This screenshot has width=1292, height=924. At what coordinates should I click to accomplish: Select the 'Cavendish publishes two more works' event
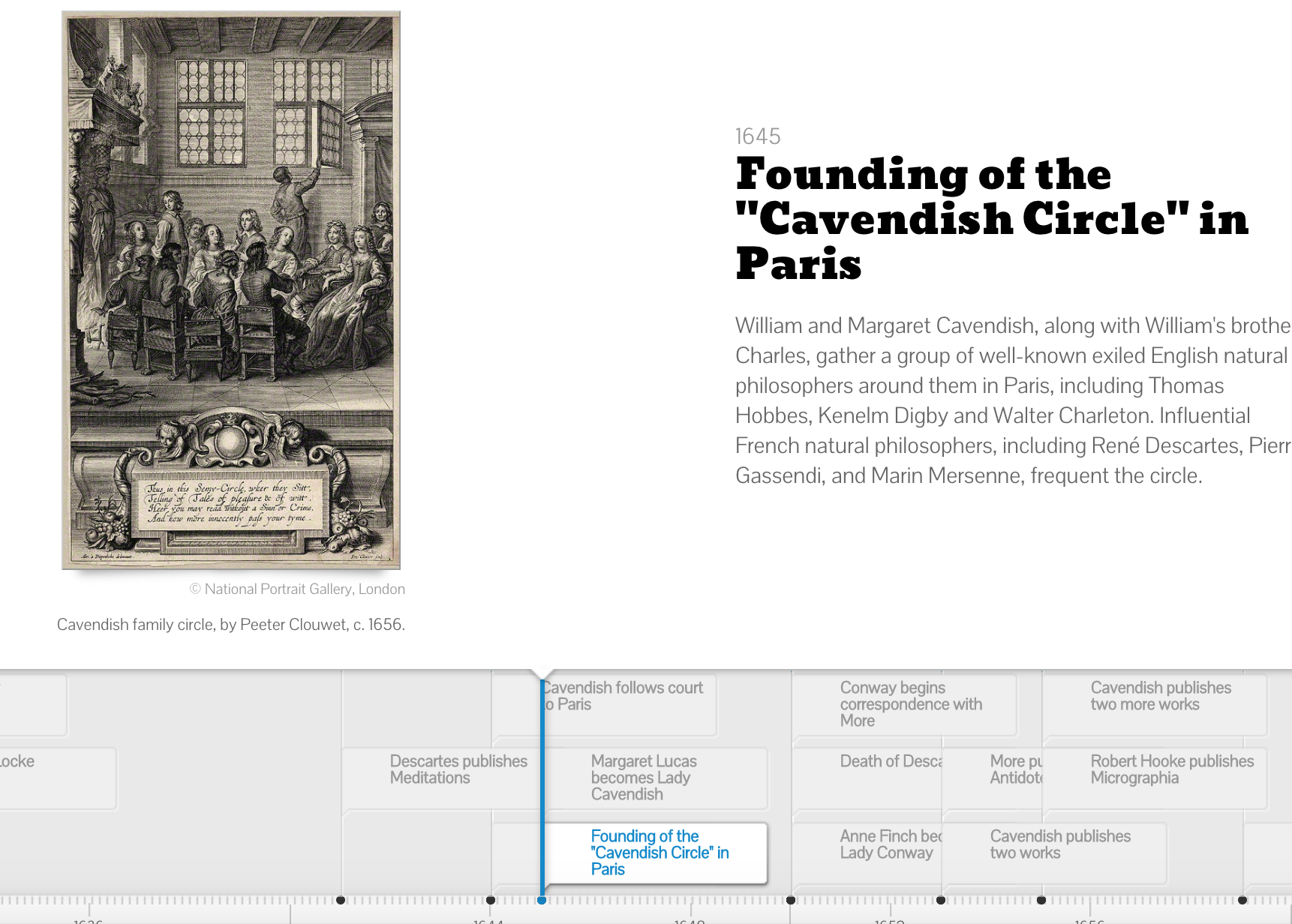point(1155,705)
